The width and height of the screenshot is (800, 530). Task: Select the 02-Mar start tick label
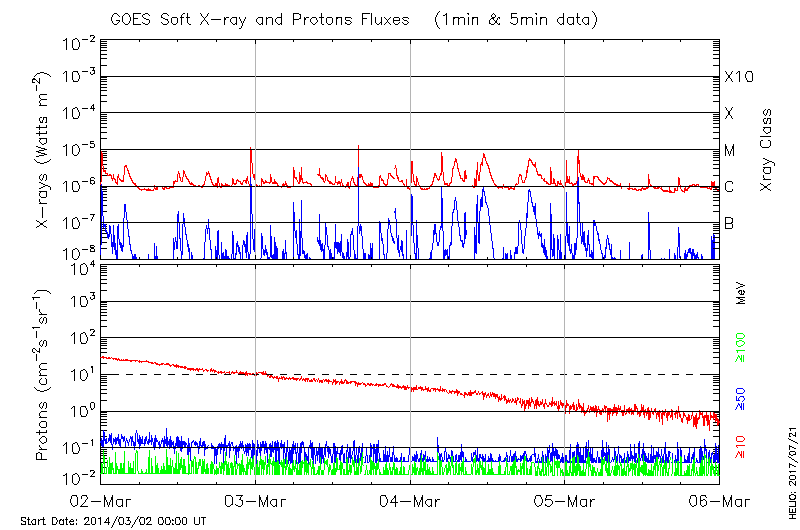pos(100,501)
